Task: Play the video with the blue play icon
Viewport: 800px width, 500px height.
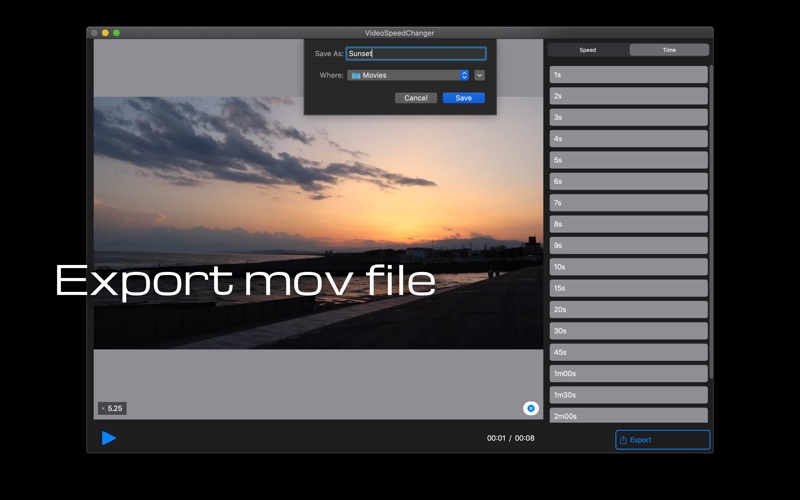Action: [x=109, y=438]
